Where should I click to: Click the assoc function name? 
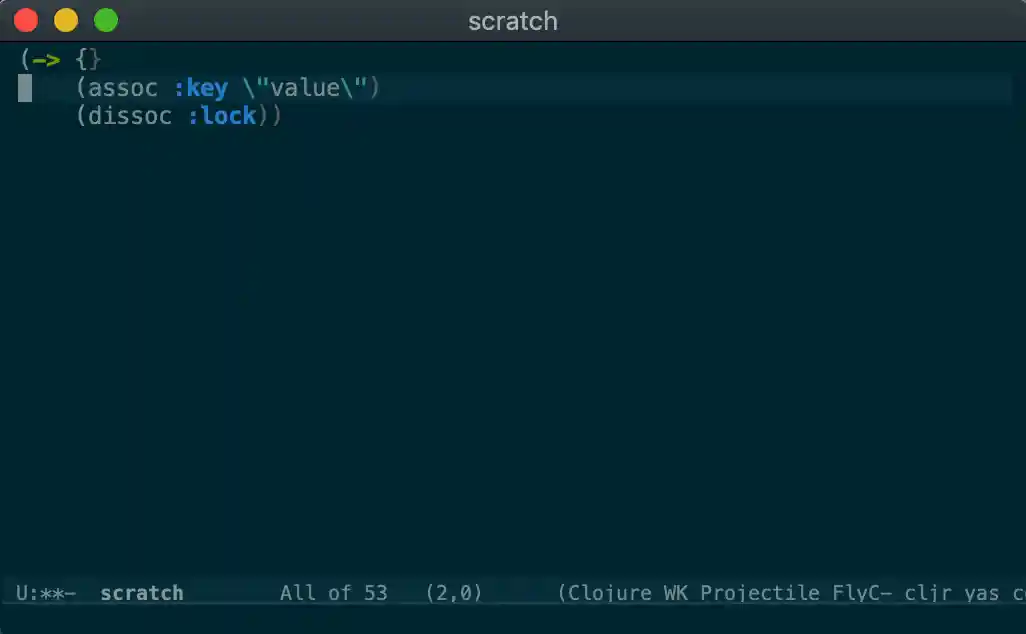click(123, 88)
